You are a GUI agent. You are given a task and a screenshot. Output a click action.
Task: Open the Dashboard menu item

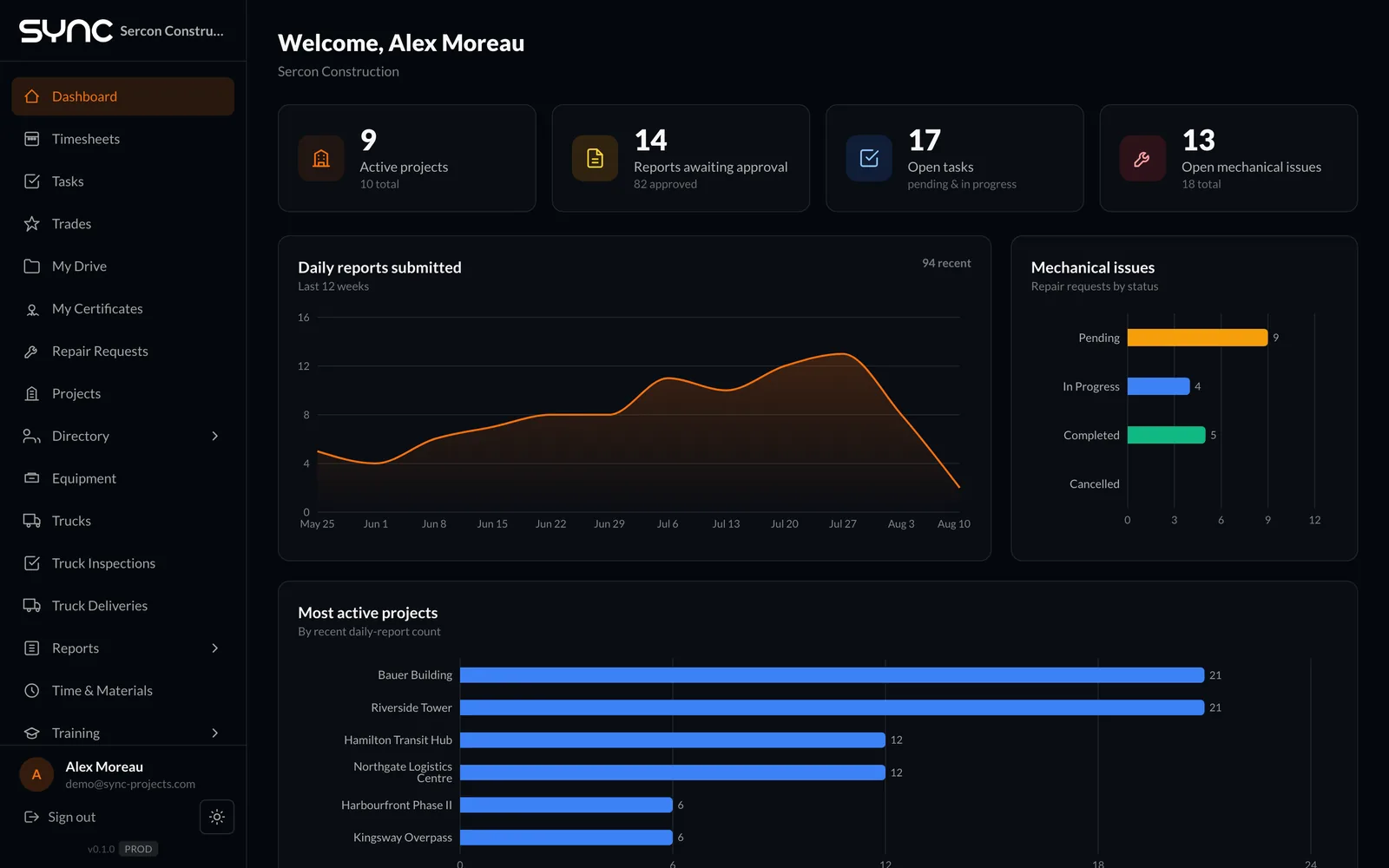123,96
